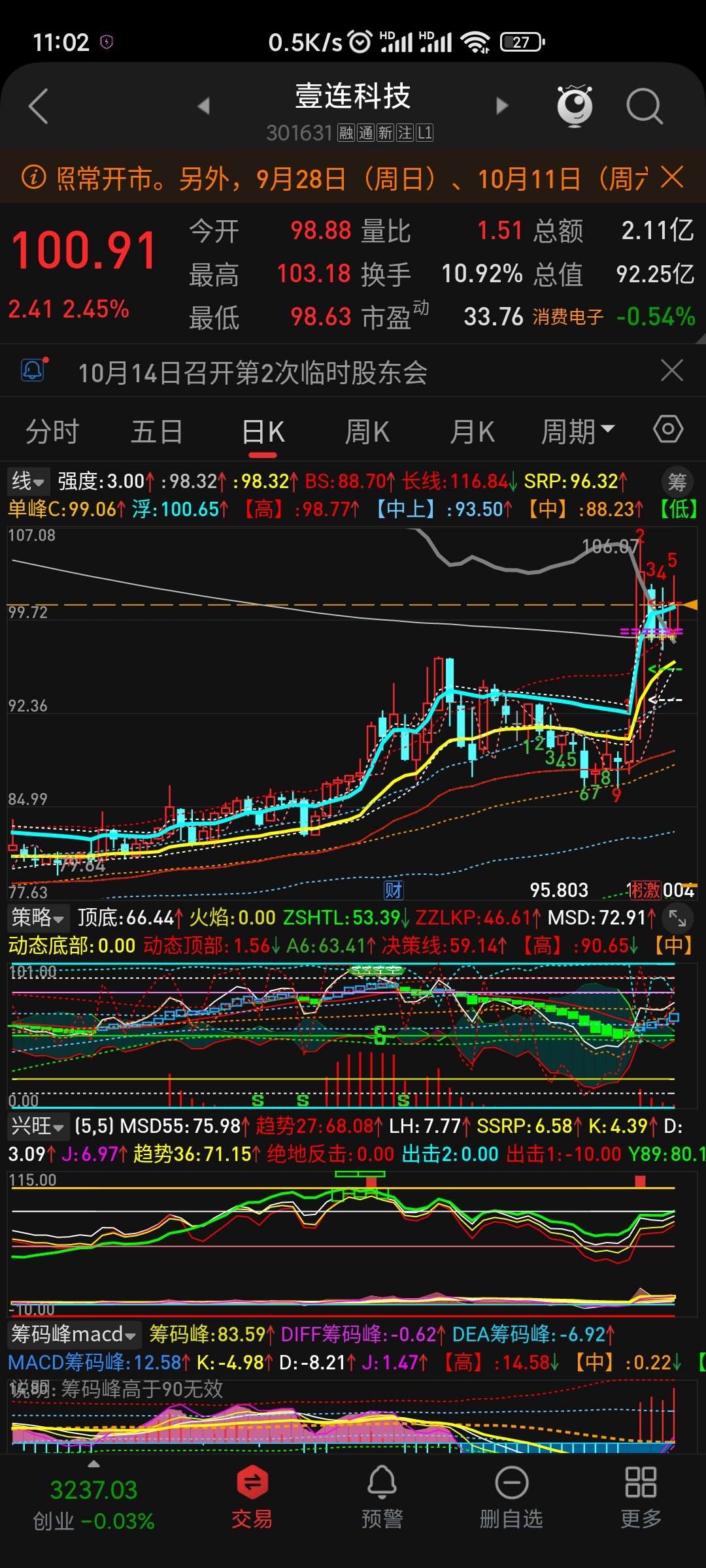Tap the 总值 92.25亿 value
This screenshot has height=1568, width=706.
click(655, 274)
